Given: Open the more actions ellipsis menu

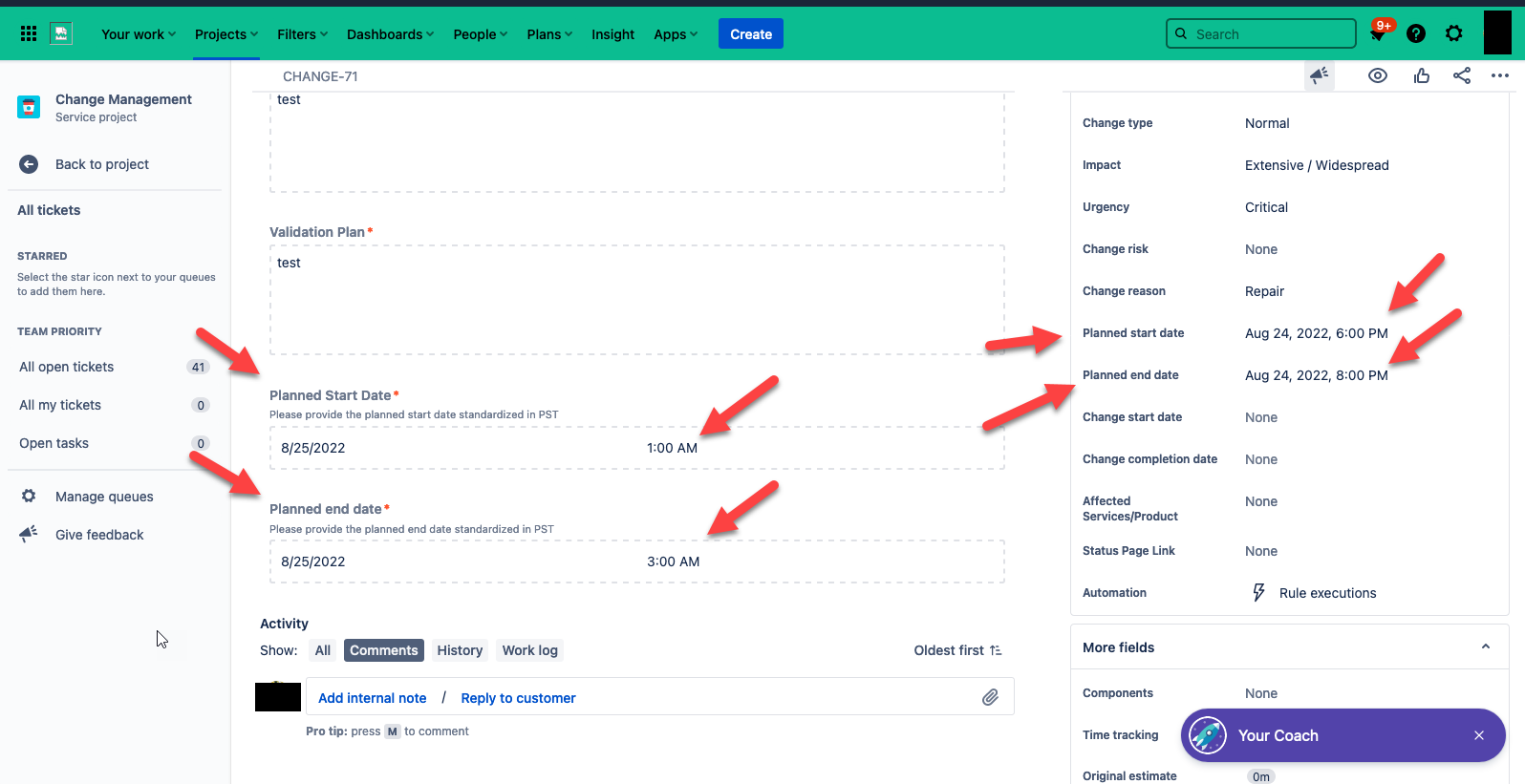Looking at the screenshot, I should [x=1500, y=75].
